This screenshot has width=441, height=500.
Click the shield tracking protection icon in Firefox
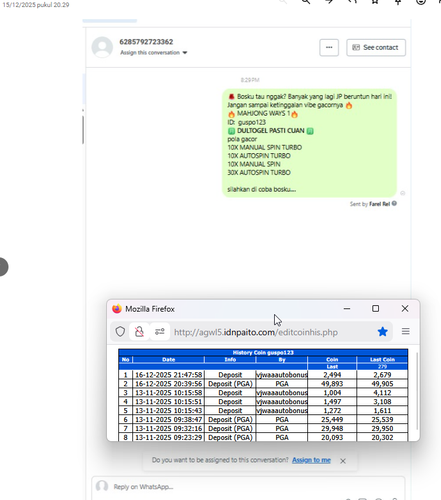pos(120,332)
